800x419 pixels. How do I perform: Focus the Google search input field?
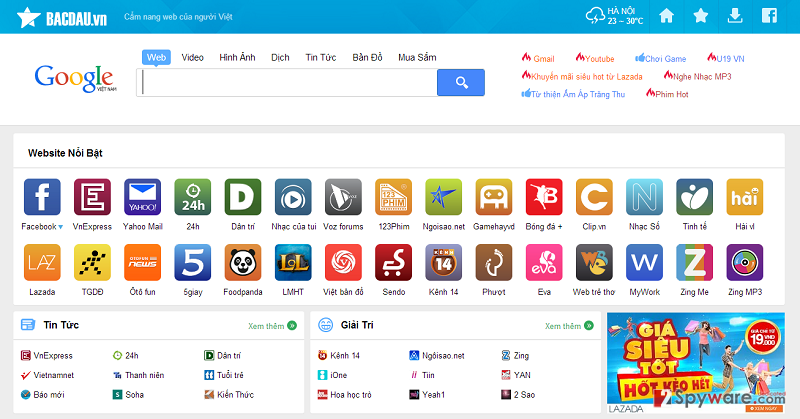[287, 82]
